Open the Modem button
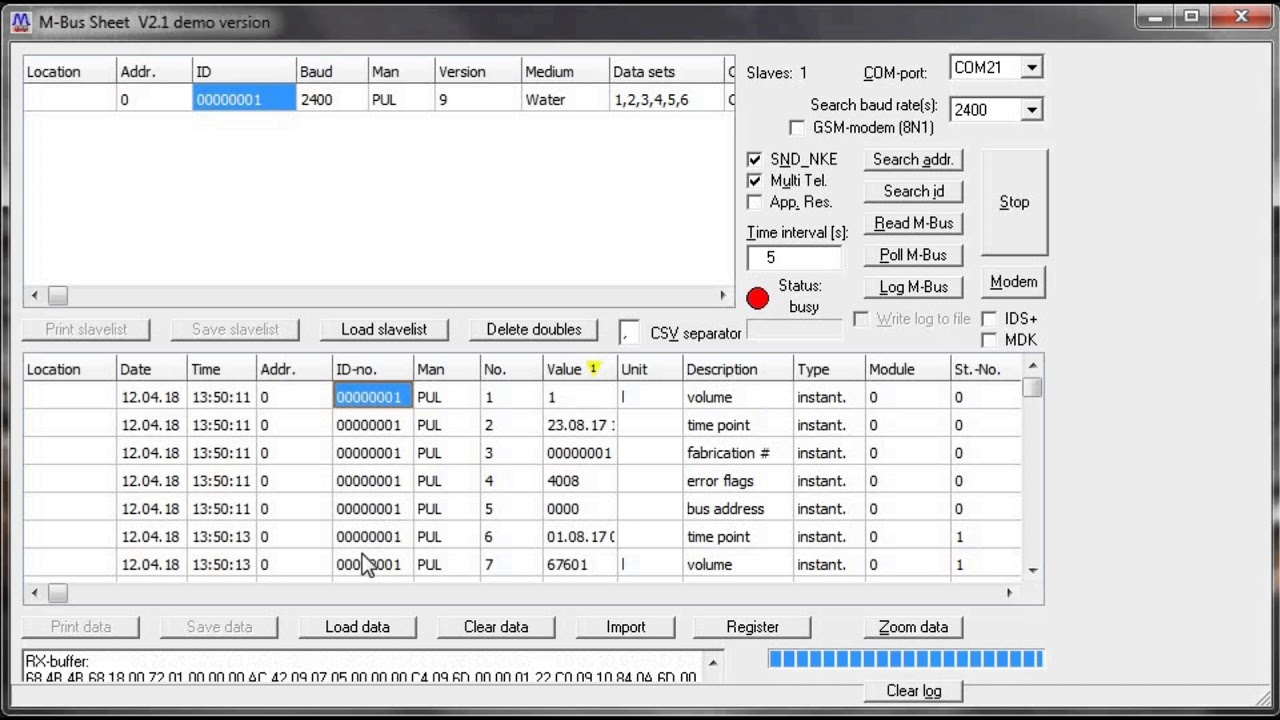The width and height of the screenshot is (1280, 720). point(1014,282)
